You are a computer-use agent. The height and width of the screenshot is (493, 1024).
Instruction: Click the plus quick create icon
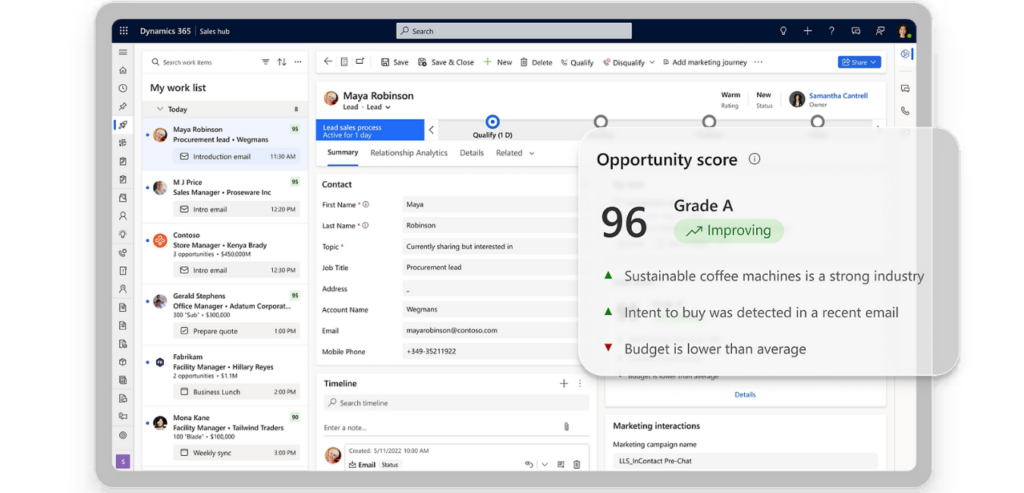[808, 31]
